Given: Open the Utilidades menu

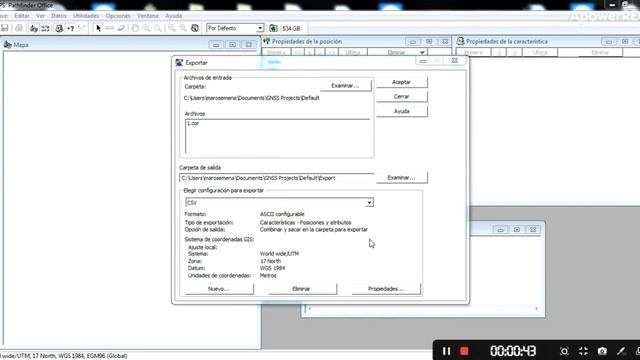Looking at the screenshot, I should (86, 16).
